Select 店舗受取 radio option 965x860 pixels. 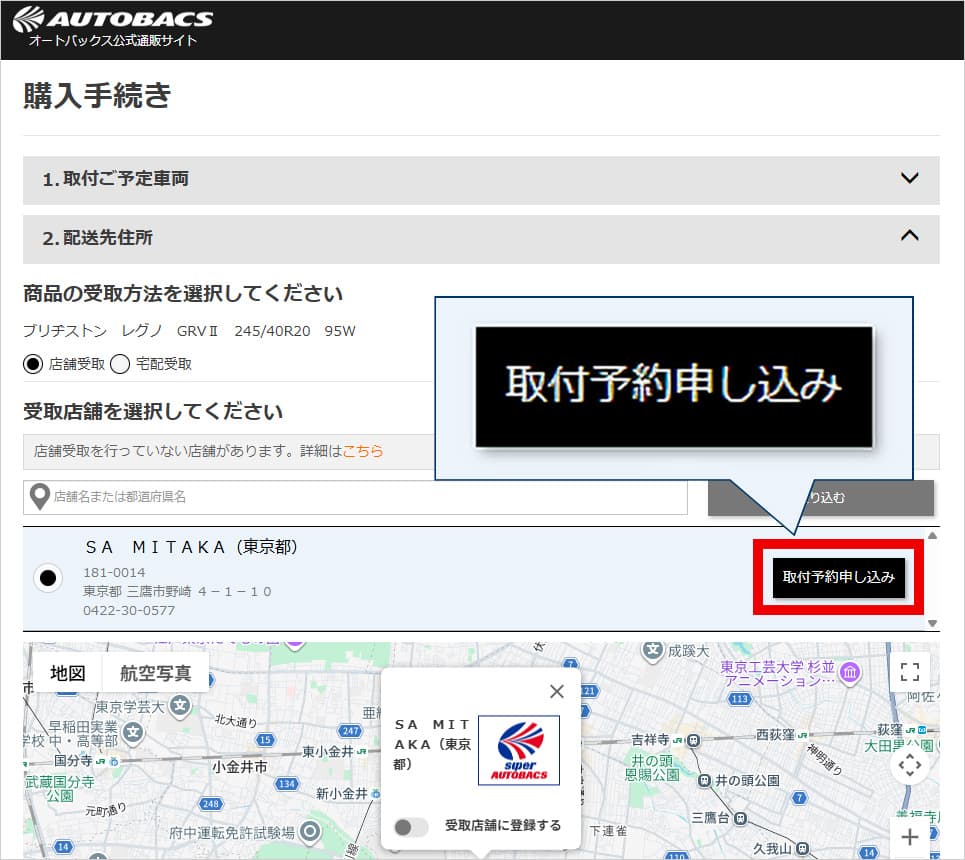[x=33, y=364]
